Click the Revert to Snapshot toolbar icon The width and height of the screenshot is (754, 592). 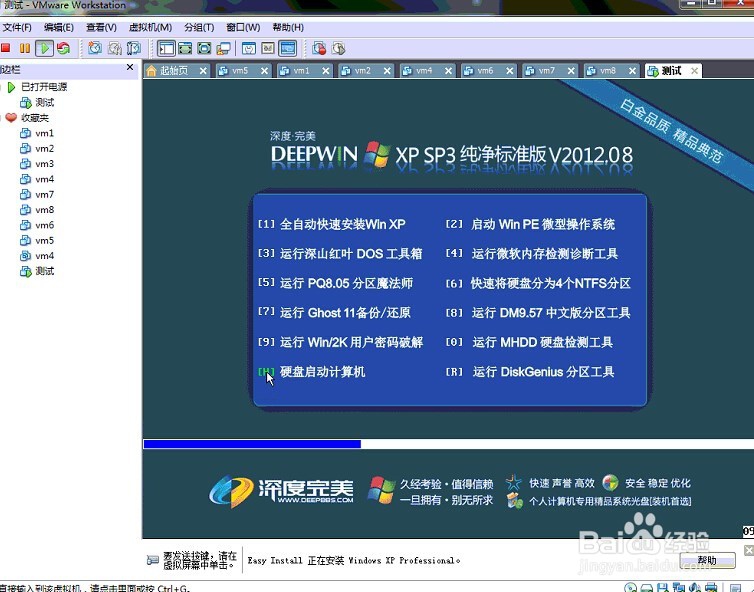(x=114, y=48)
